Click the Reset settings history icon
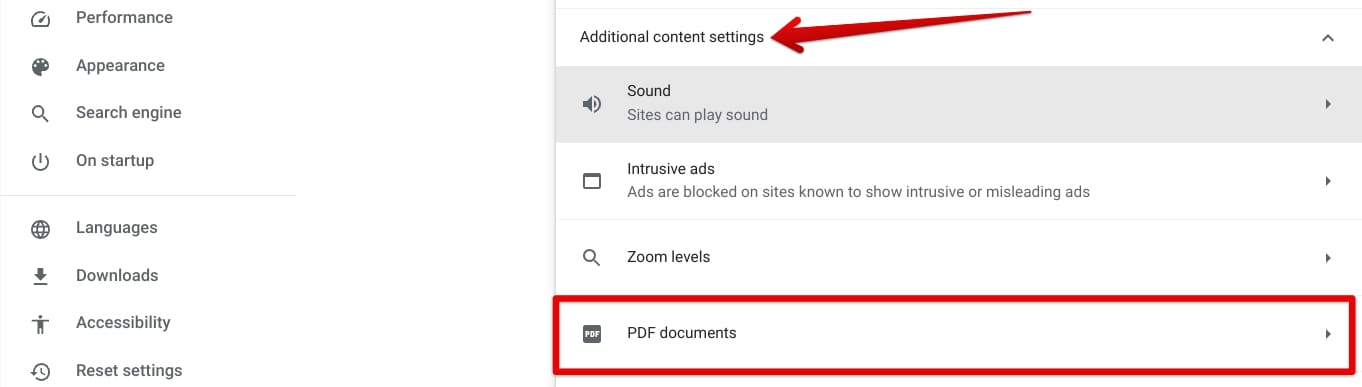The height and width of the screenshot is (387, 1362). coord(40,371)
